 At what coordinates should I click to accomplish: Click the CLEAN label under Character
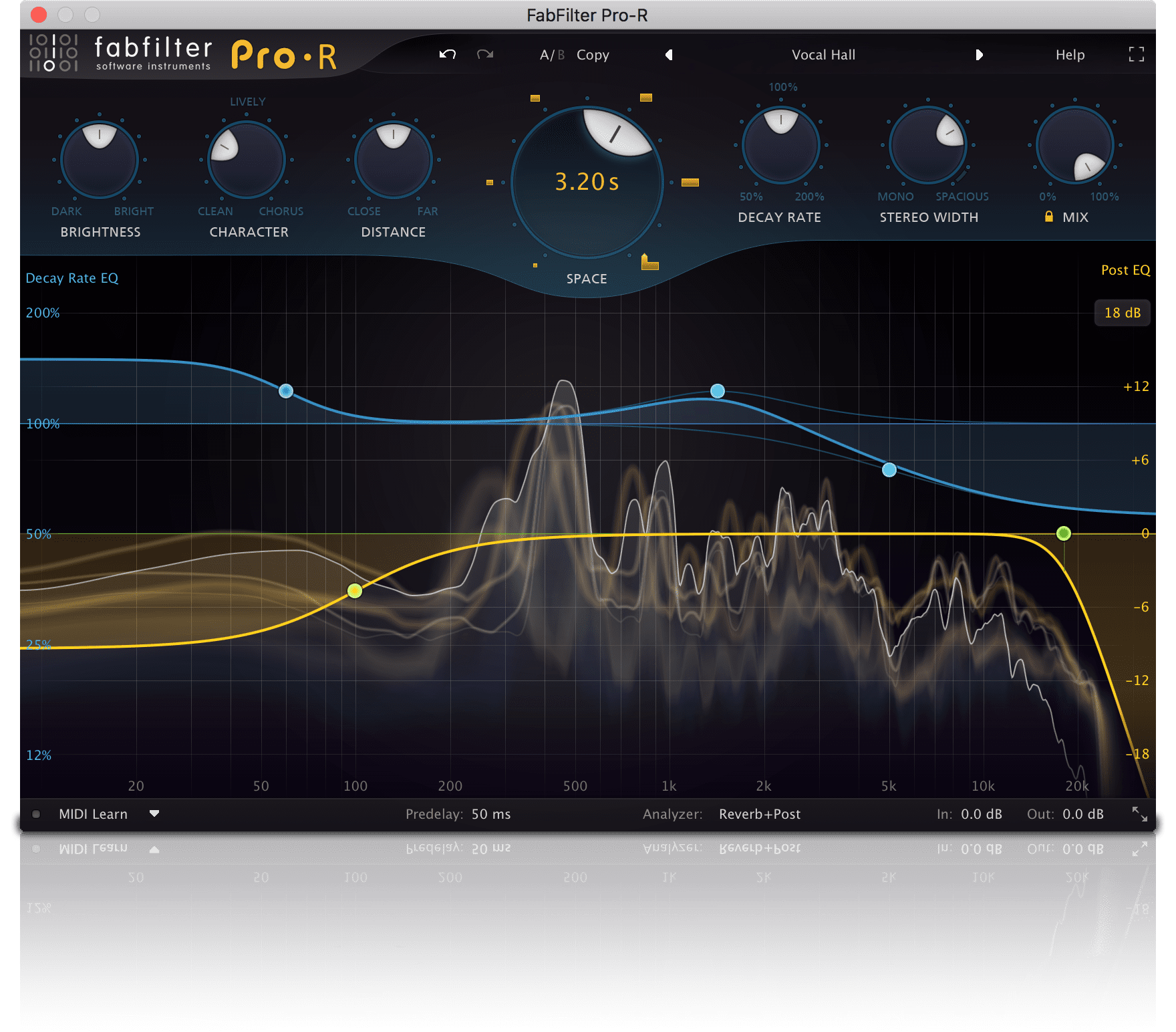[215, 211]
